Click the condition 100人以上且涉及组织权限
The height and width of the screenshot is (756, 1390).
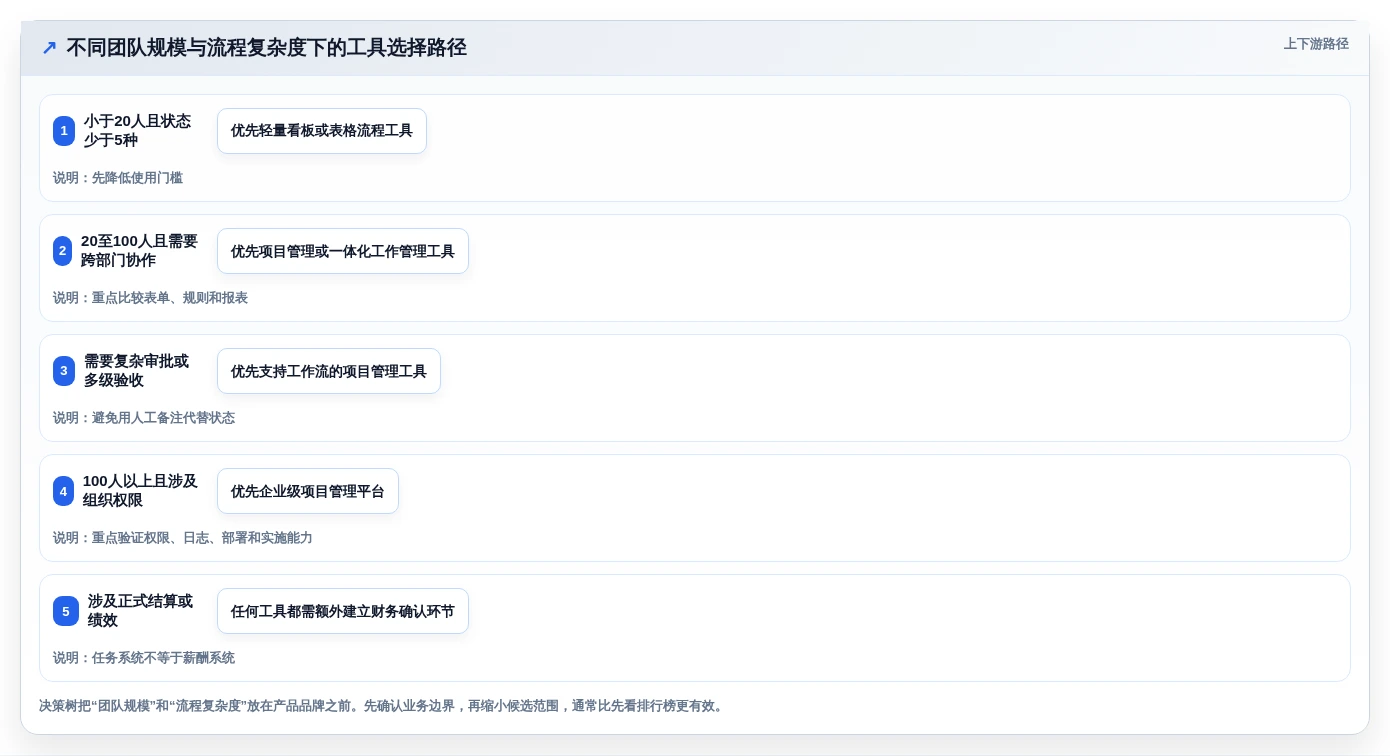(x=140, y=491)
